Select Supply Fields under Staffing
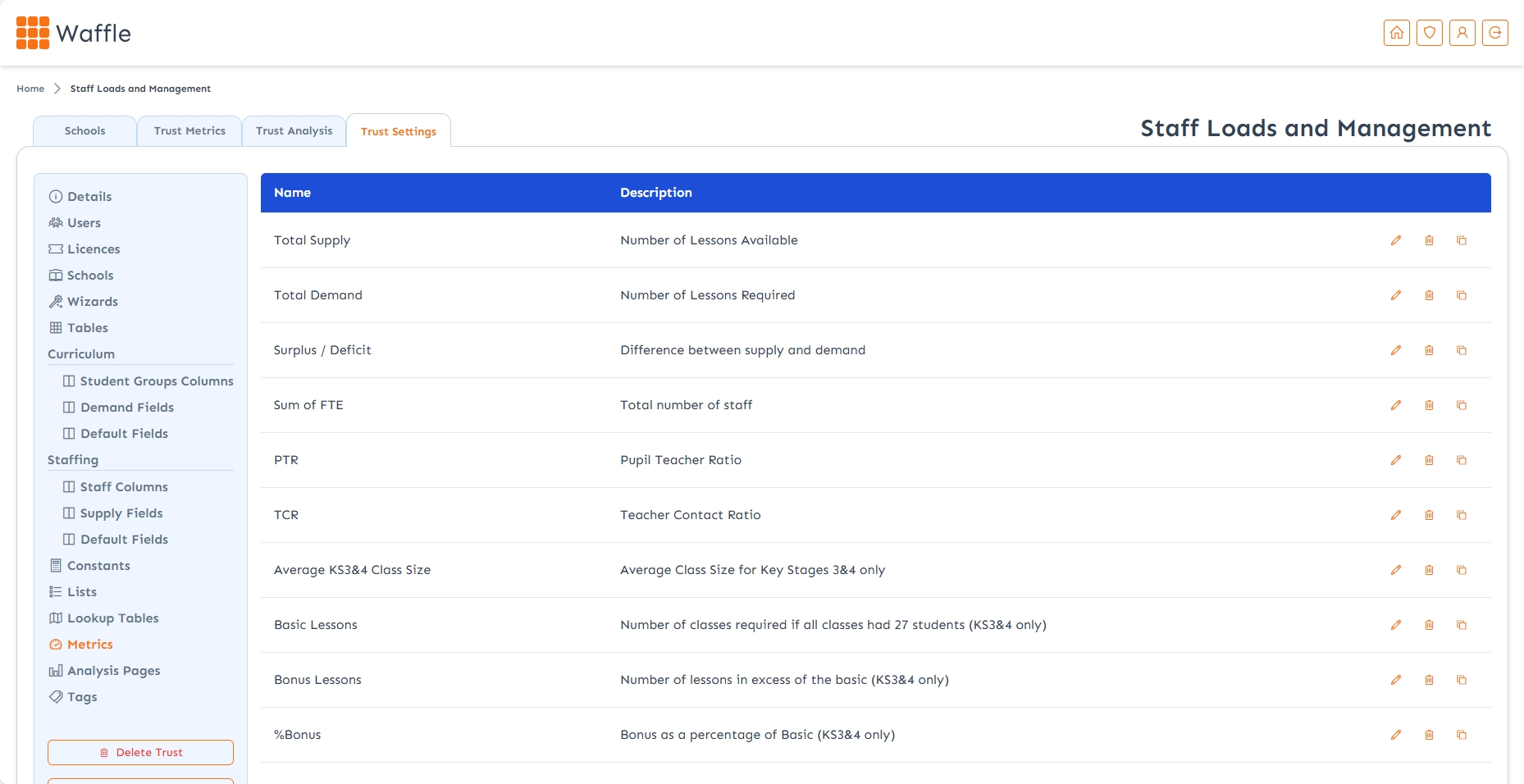The image size is (1524, 784). tap(121, 513)
